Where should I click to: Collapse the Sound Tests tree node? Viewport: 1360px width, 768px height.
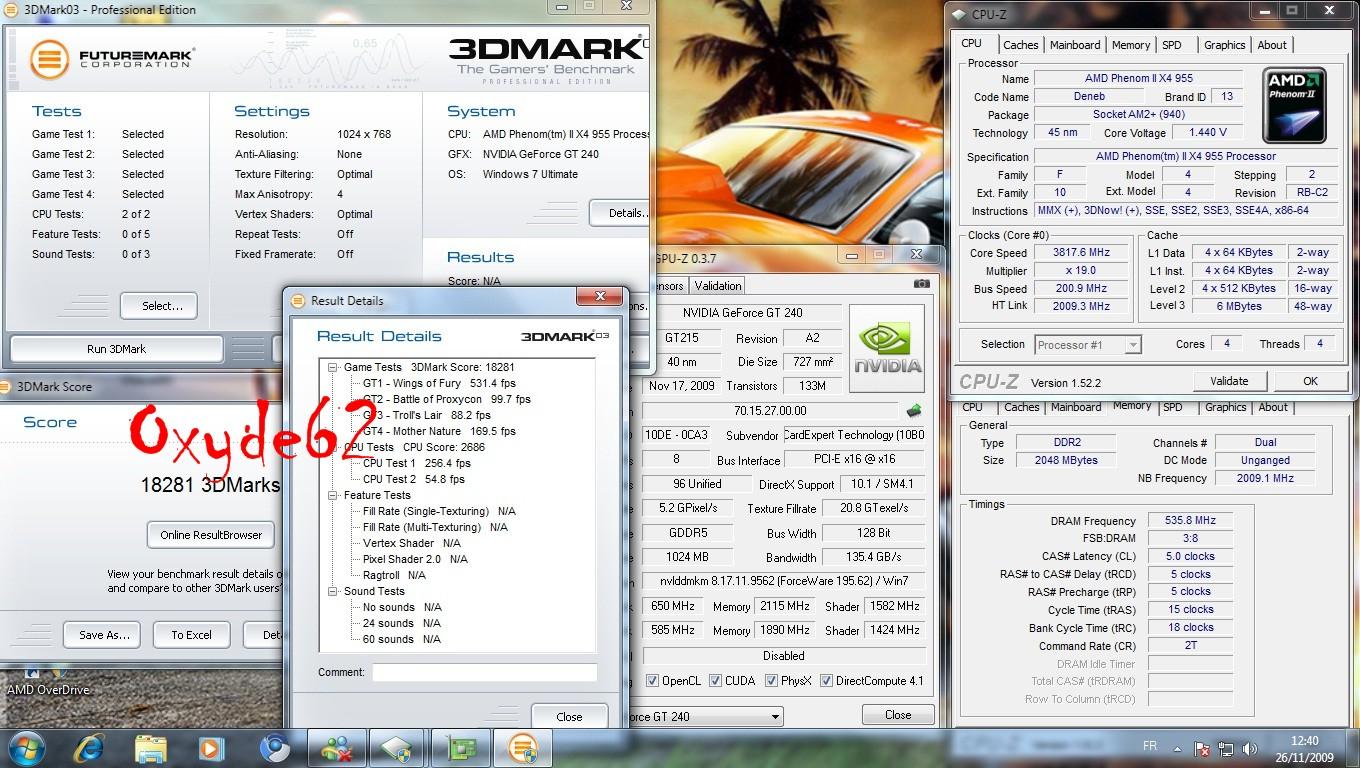click(x=333, y=591)
